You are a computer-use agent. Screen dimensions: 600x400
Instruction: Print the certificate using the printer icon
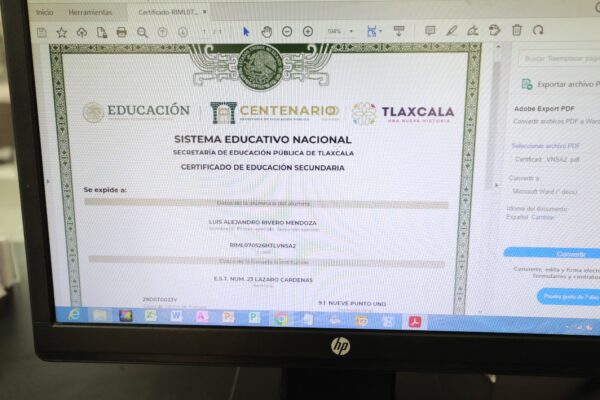pos(122,32)
